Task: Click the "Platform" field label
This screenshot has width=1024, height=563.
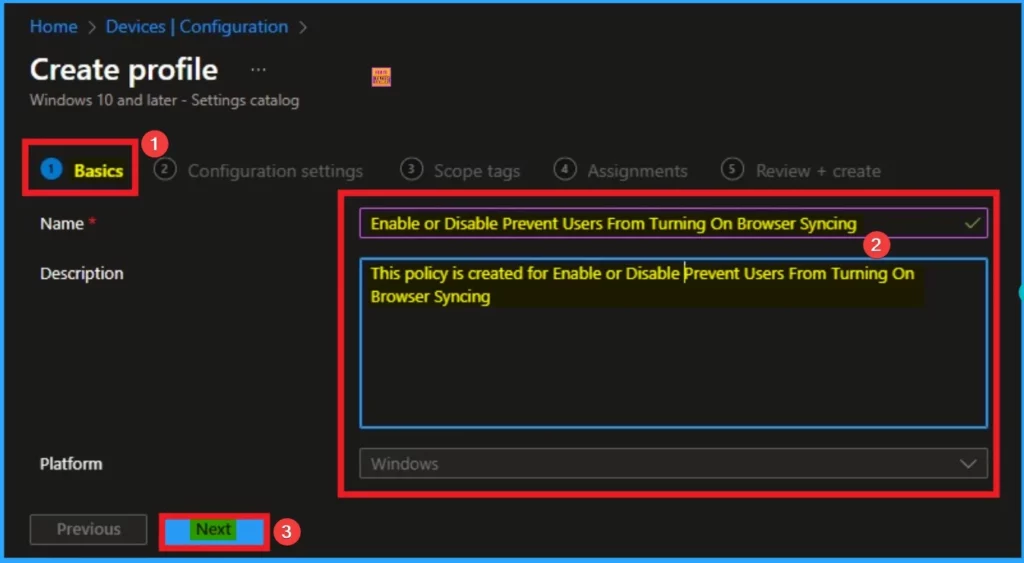Action: point(71,464)
